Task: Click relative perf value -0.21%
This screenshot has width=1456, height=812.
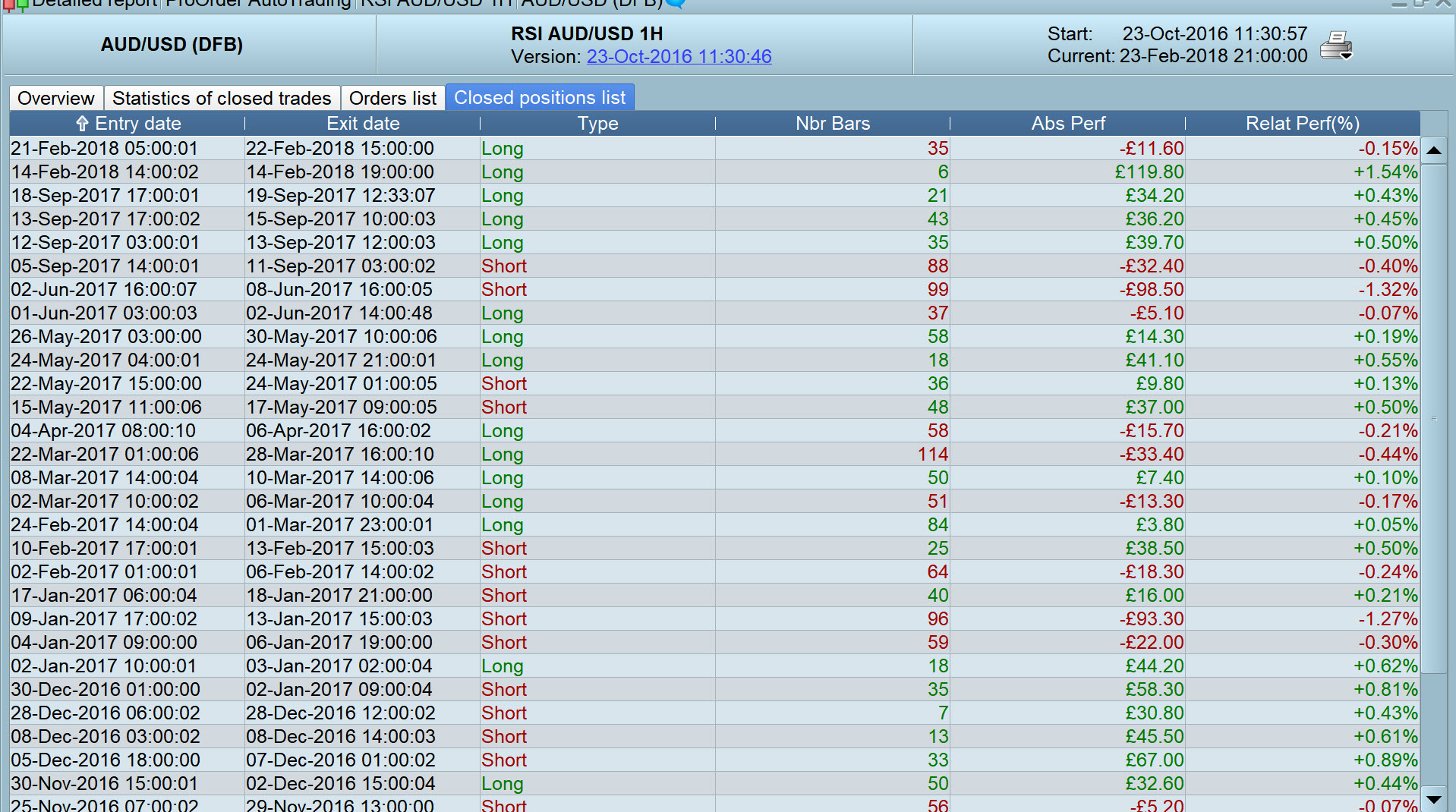Action: 1388,431
